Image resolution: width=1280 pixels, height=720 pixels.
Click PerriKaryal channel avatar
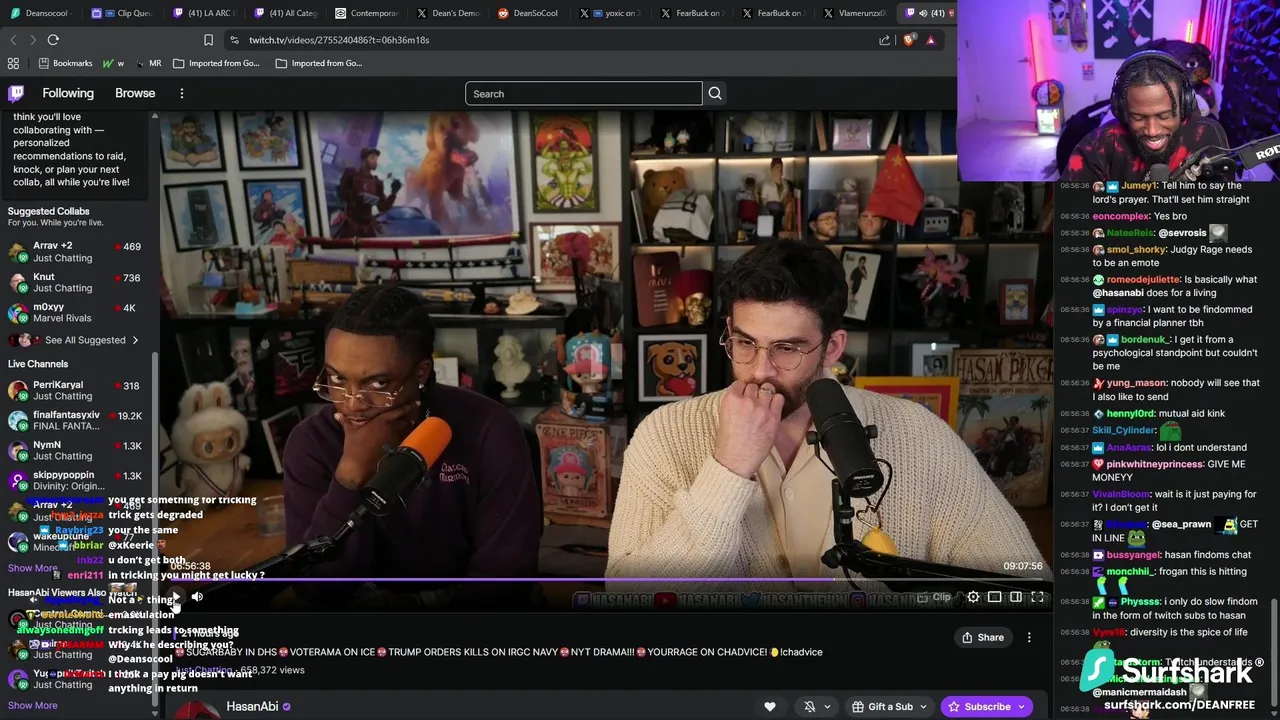click(17, 390)
